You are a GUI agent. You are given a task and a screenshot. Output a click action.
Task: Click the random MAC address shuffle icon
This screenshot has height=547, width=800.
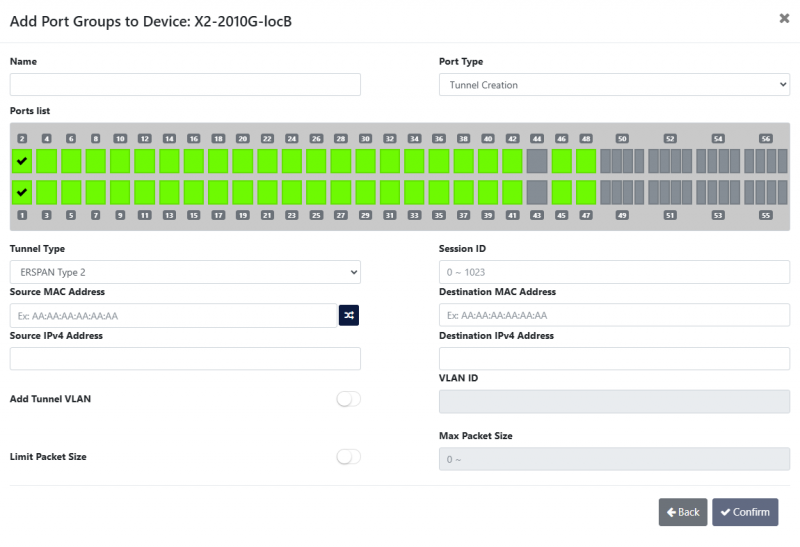(348, 315)
